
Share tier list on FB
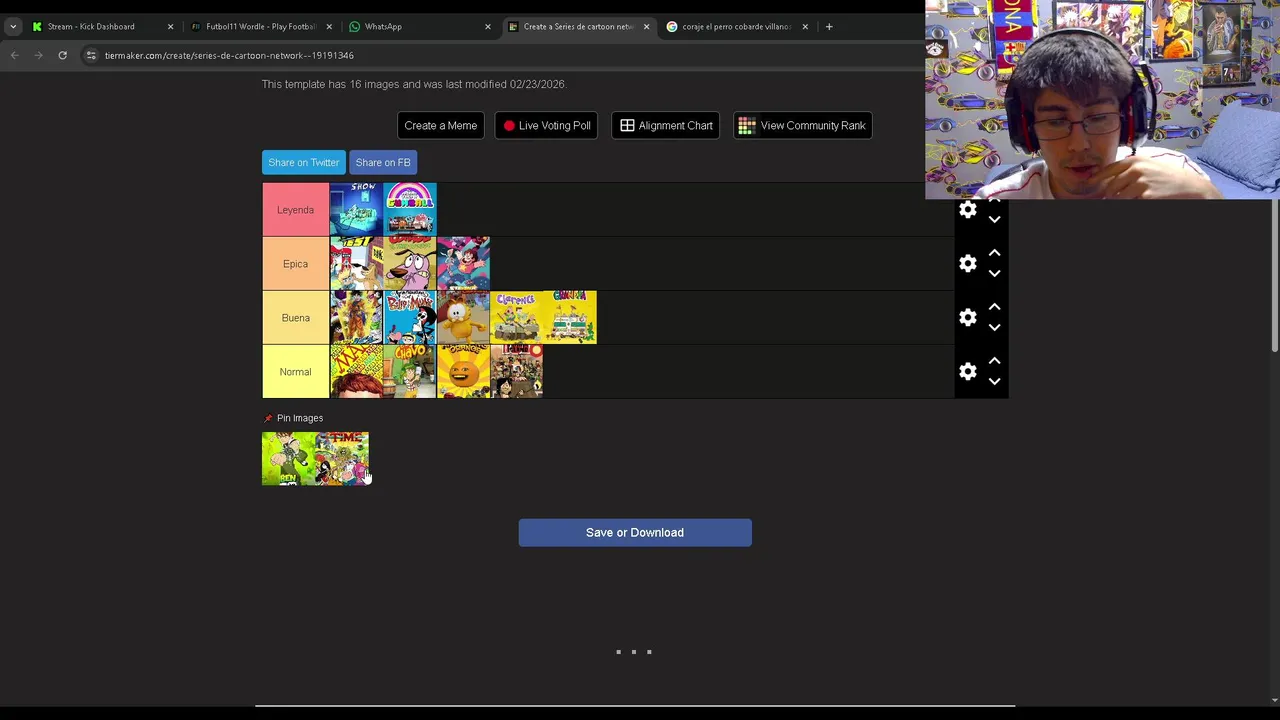point(383,162)
